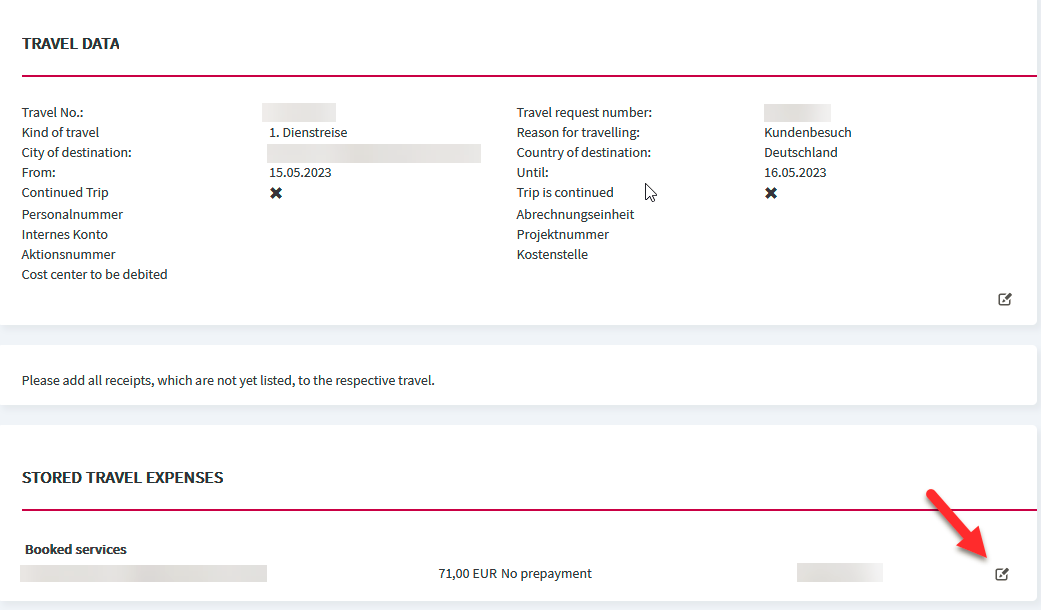Click the edit icon in Travel Data section

coord(1004,299)
